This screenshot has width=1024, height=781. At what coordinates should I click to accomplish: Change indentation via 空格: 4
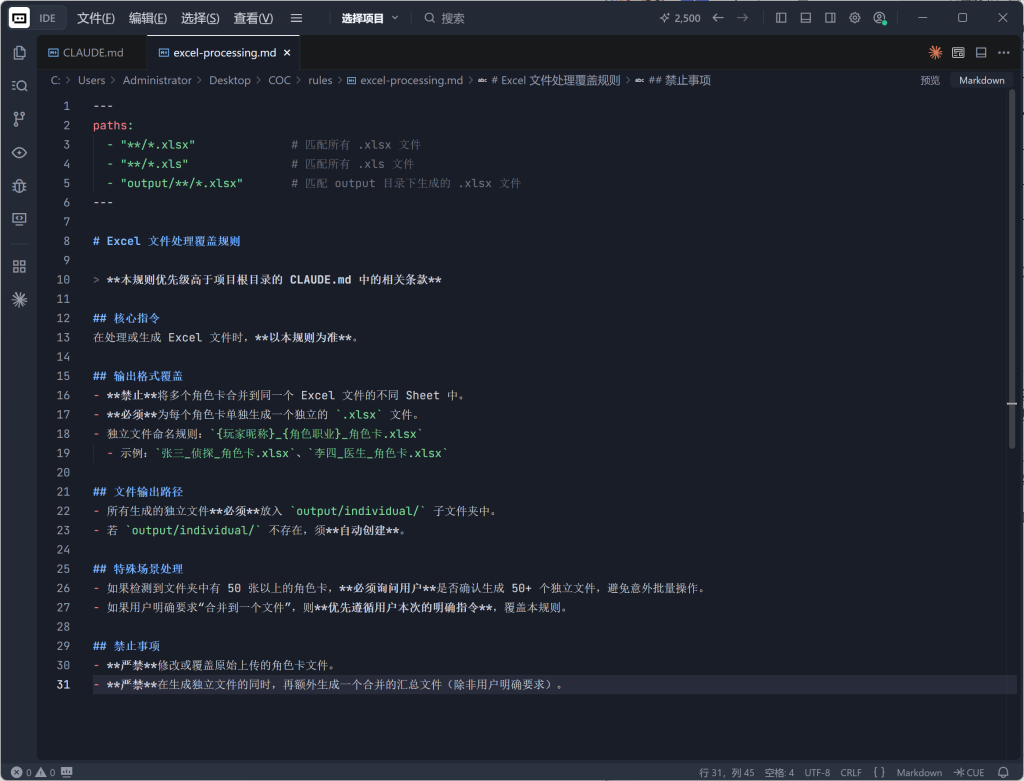[779, 773]
